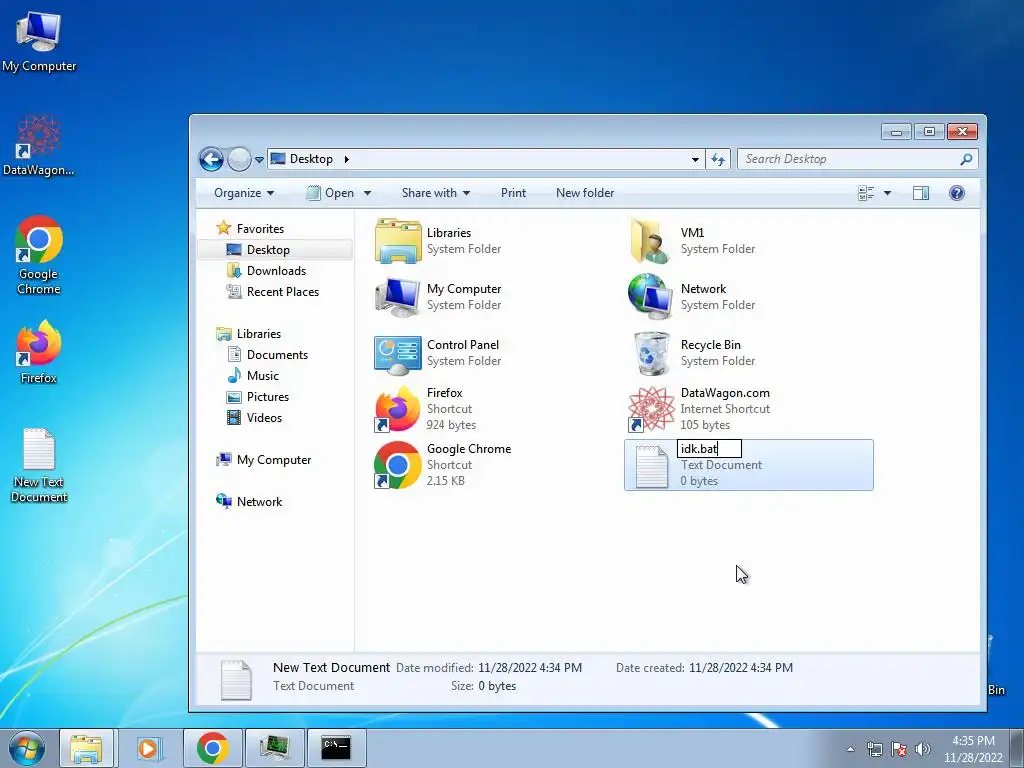
Task: Click the details pane document thumbnail
Action: 236,680
